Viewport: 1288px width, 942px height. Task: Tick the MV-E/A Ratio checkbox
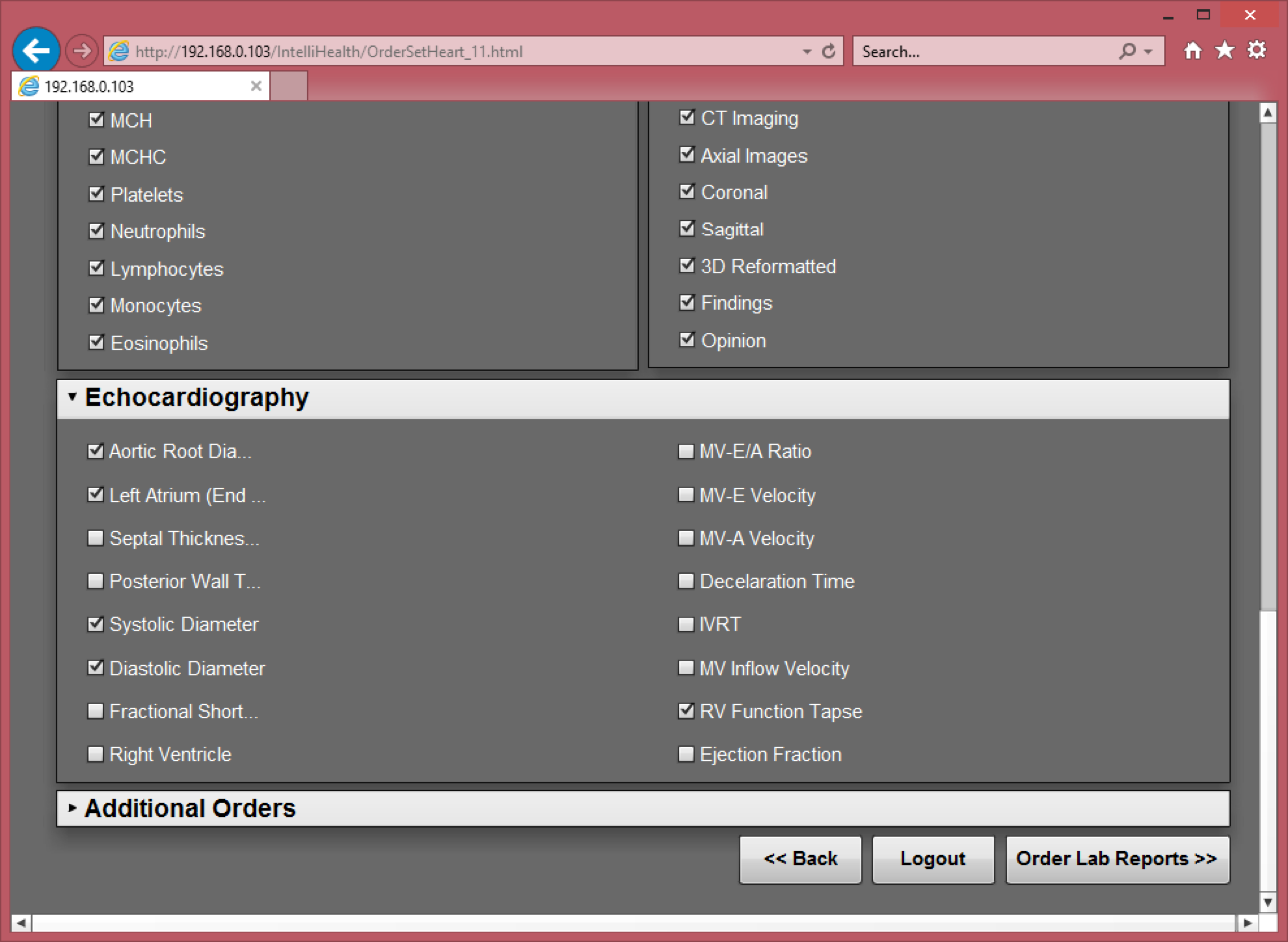686,452
